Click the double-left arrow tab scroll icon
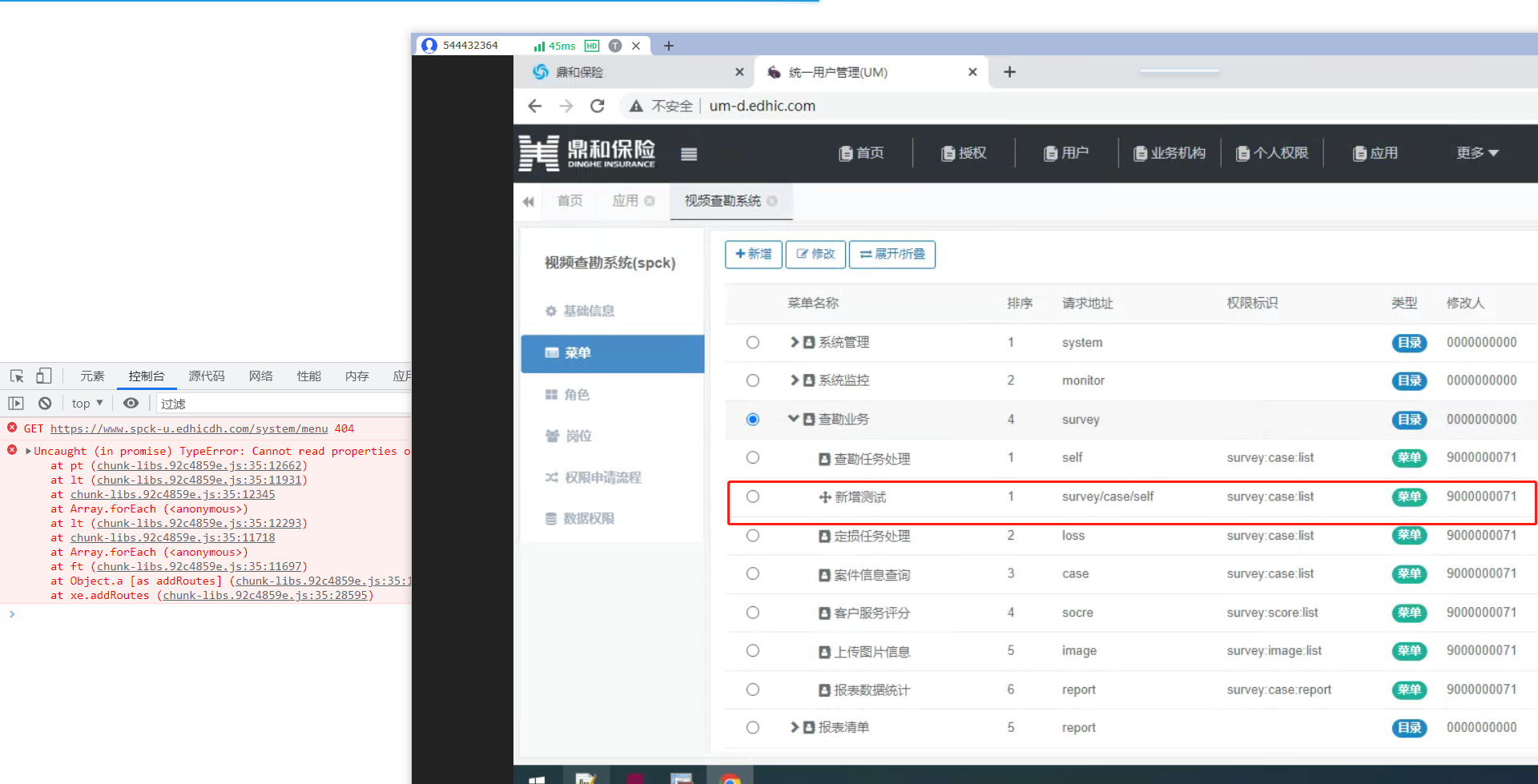Screen dimensions: 1538x784 (529, 202)
